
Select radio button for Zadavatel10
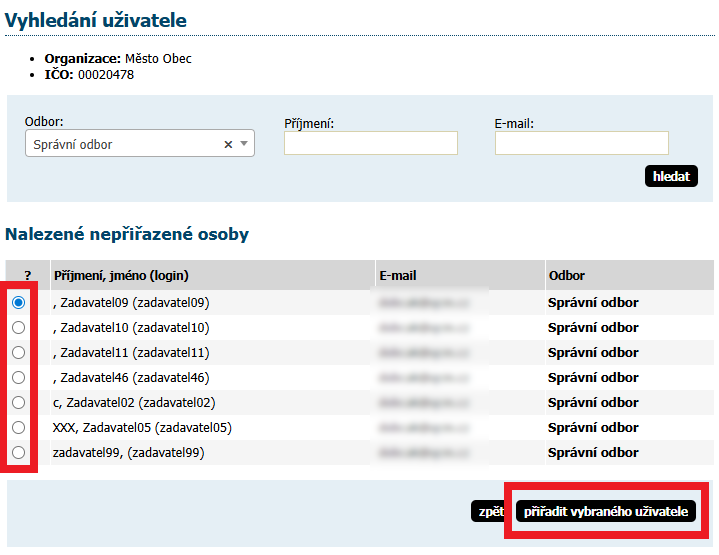[x=18, y=328]
